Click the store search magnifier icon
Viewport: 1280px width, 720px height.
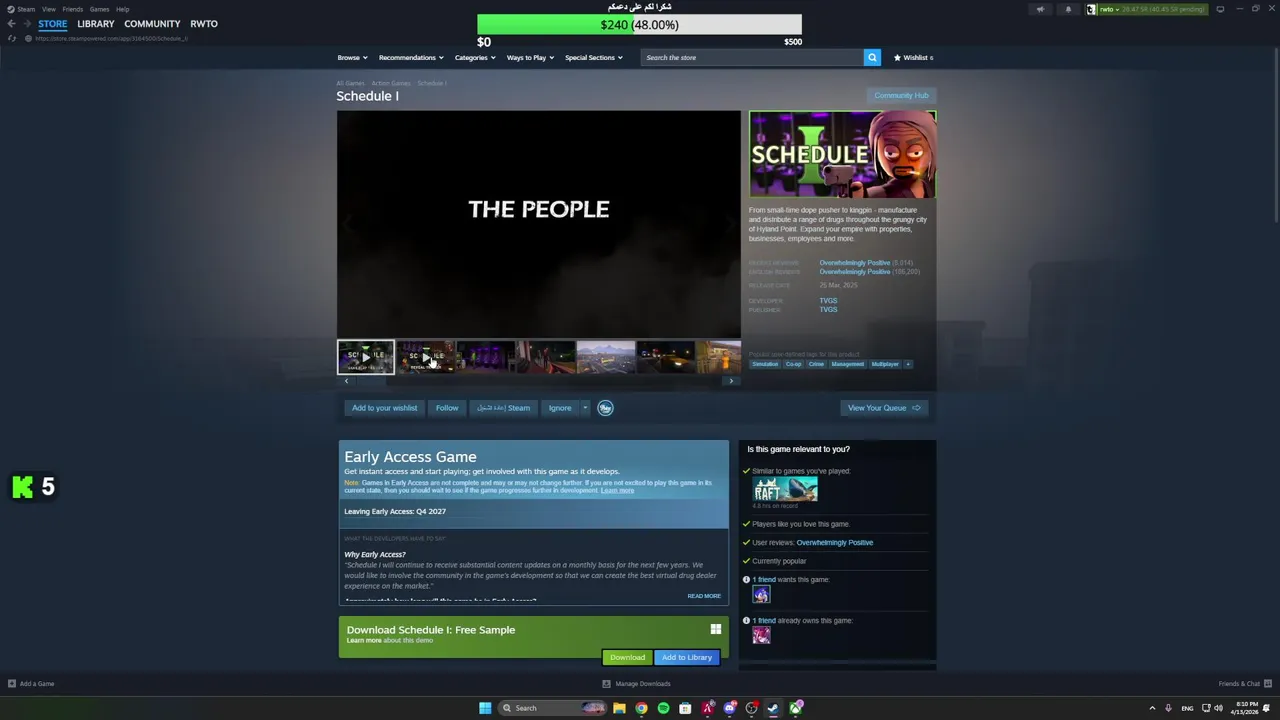pos(872,57)
